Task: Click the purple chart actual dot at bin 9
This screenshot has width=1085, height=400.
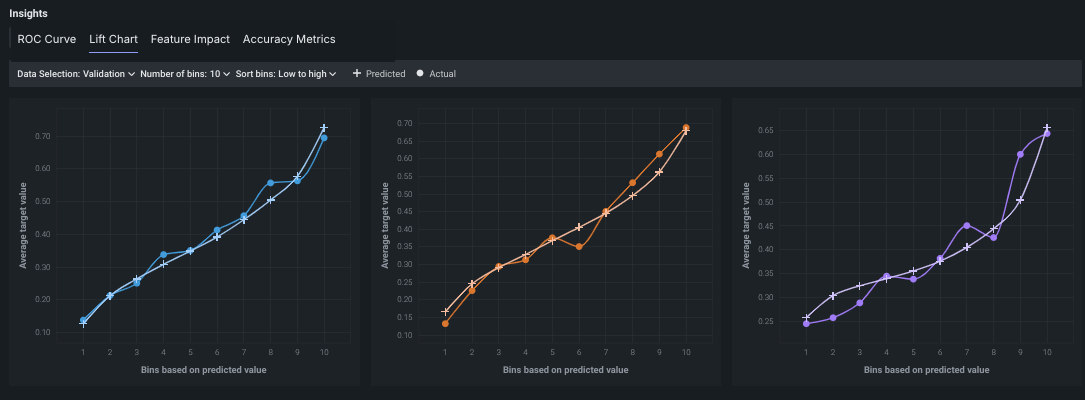Action: coord(1020,155)
